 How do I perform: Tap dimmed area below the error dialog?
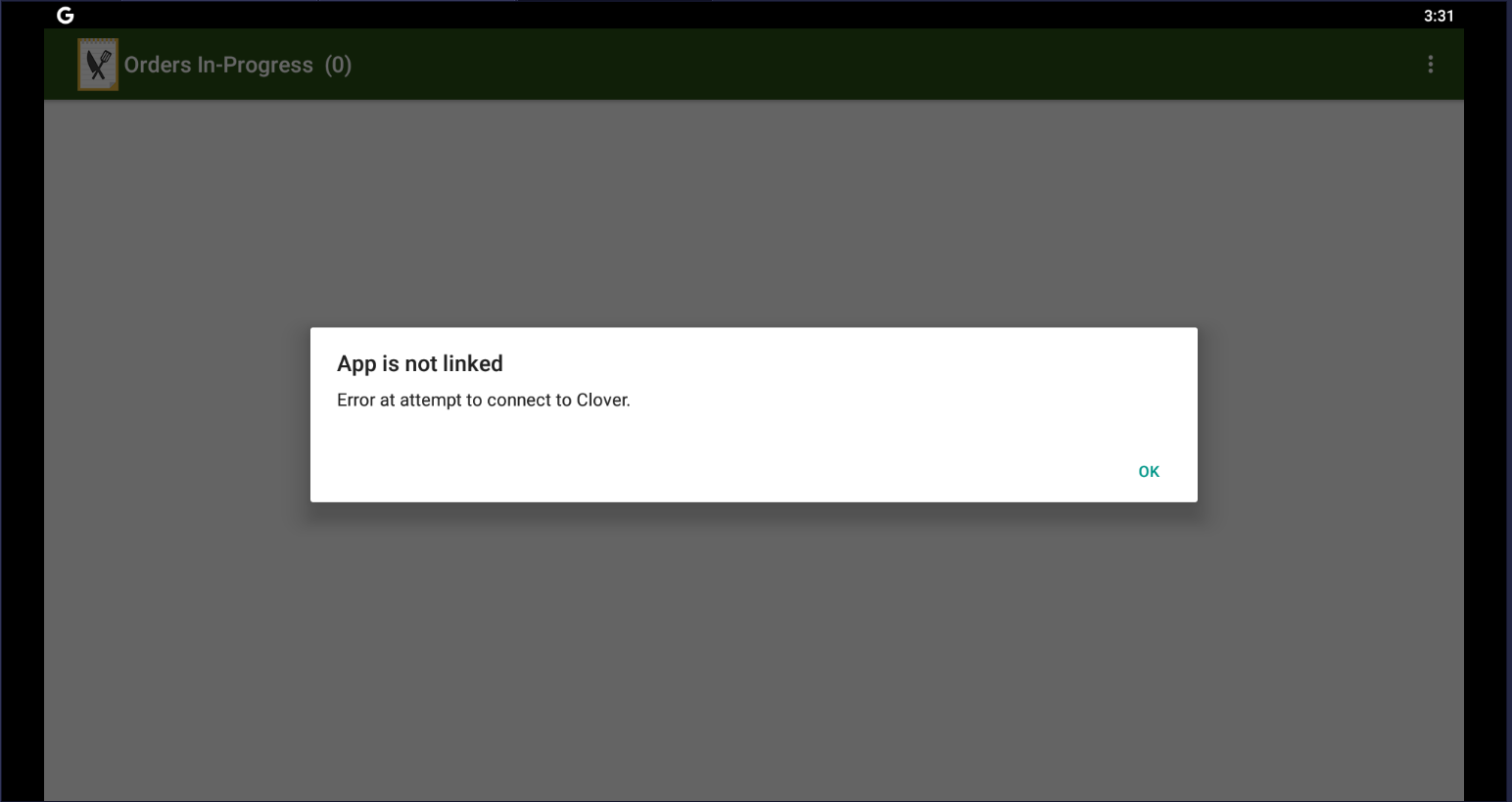[x=754, y=651]
